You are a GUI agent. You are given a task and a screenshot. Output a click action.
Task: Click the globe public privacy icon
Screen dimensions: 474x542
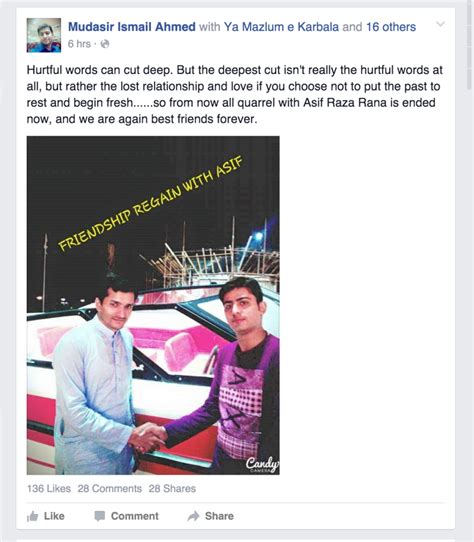[x=105, y=44]
